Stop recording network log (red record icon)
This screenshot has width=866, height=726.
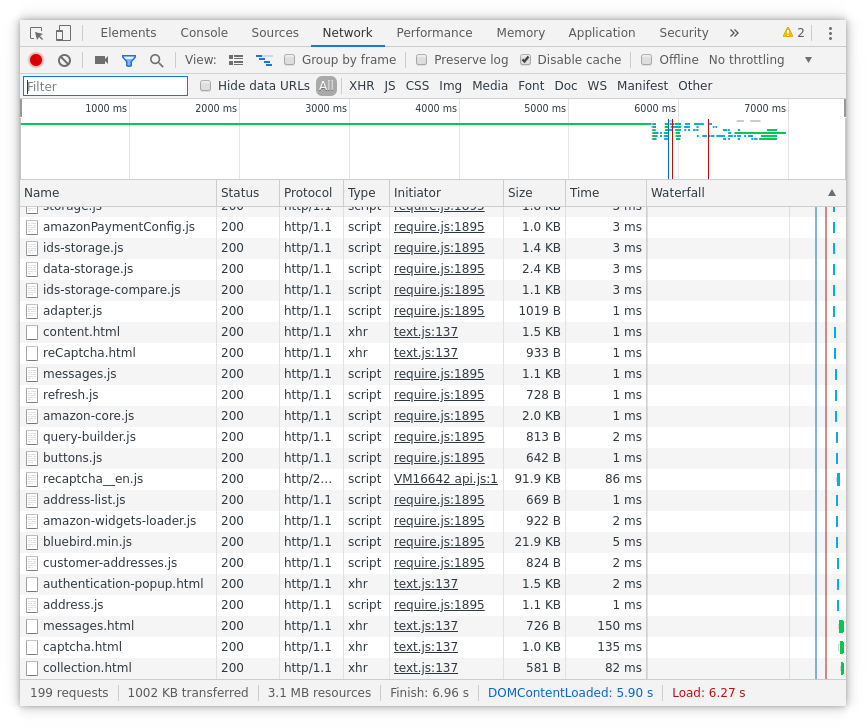pos(35,59)
